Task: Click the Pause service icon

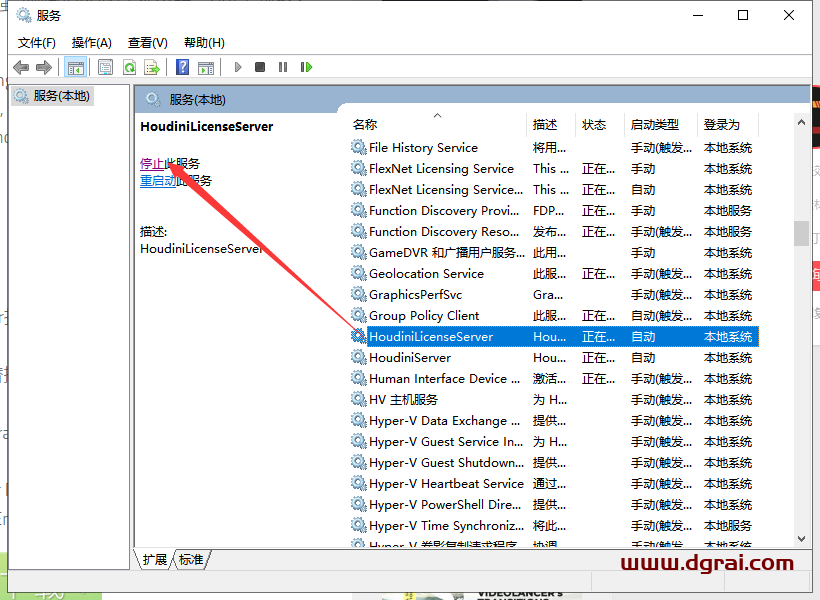Action: pyautogui.click(x=283, y=67)
